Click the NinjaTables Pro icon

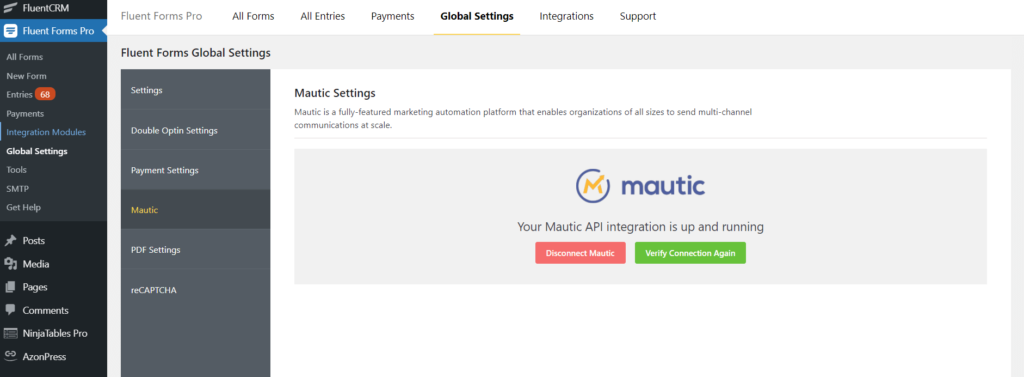pos(10,333)
